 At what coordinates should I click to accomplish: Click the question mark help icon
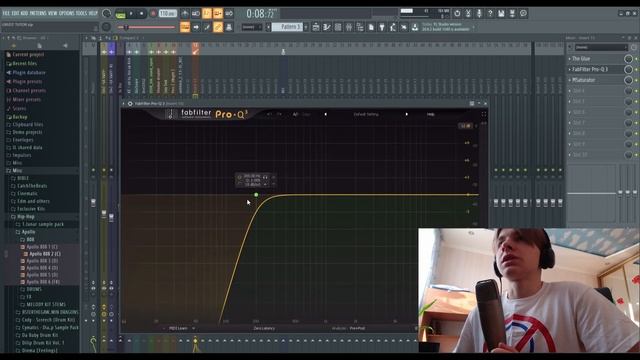point(490,13)
